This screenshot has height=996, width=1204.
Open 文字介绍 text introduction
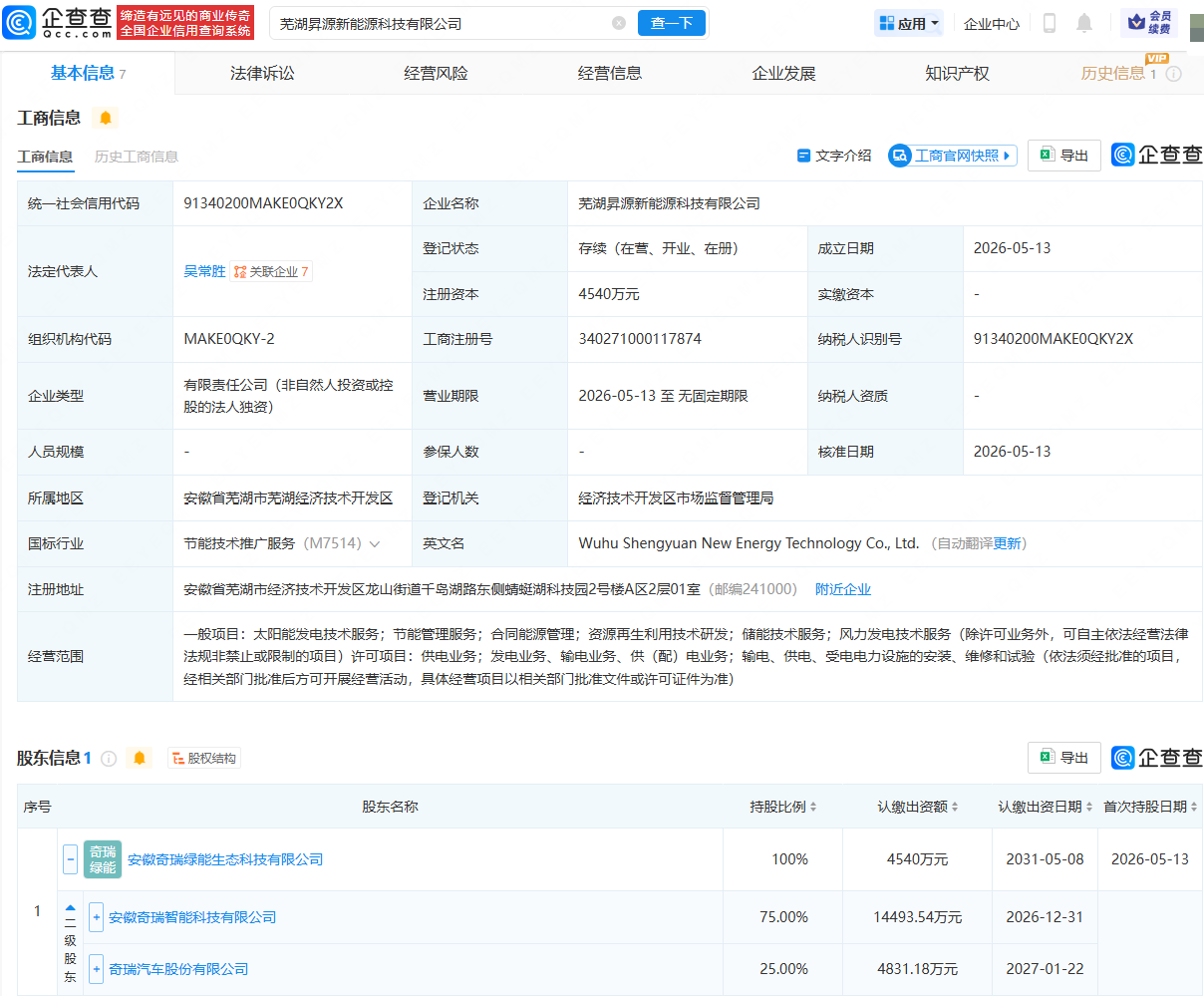(834, 156)
